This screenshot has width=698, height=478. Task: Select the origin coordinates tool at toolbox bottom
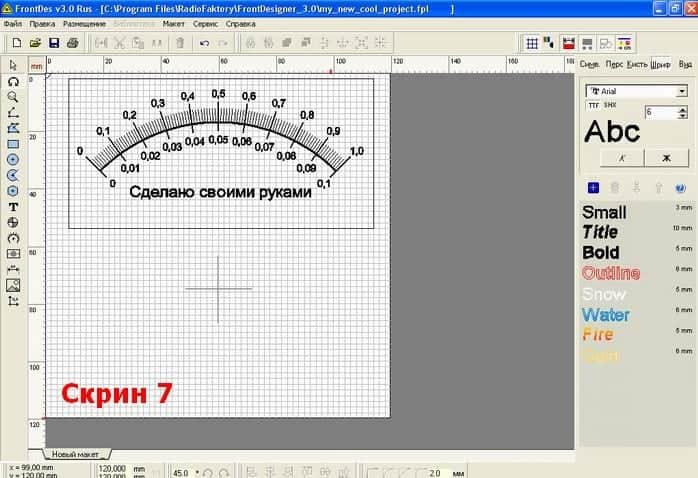pos(13,301)
